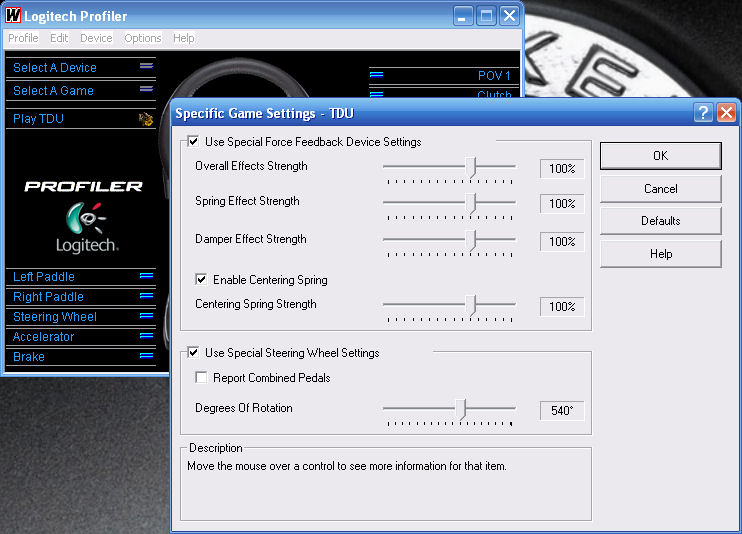Click the Steering Wheel indicator icon
742x534 pixels.
tap(146, 316)
